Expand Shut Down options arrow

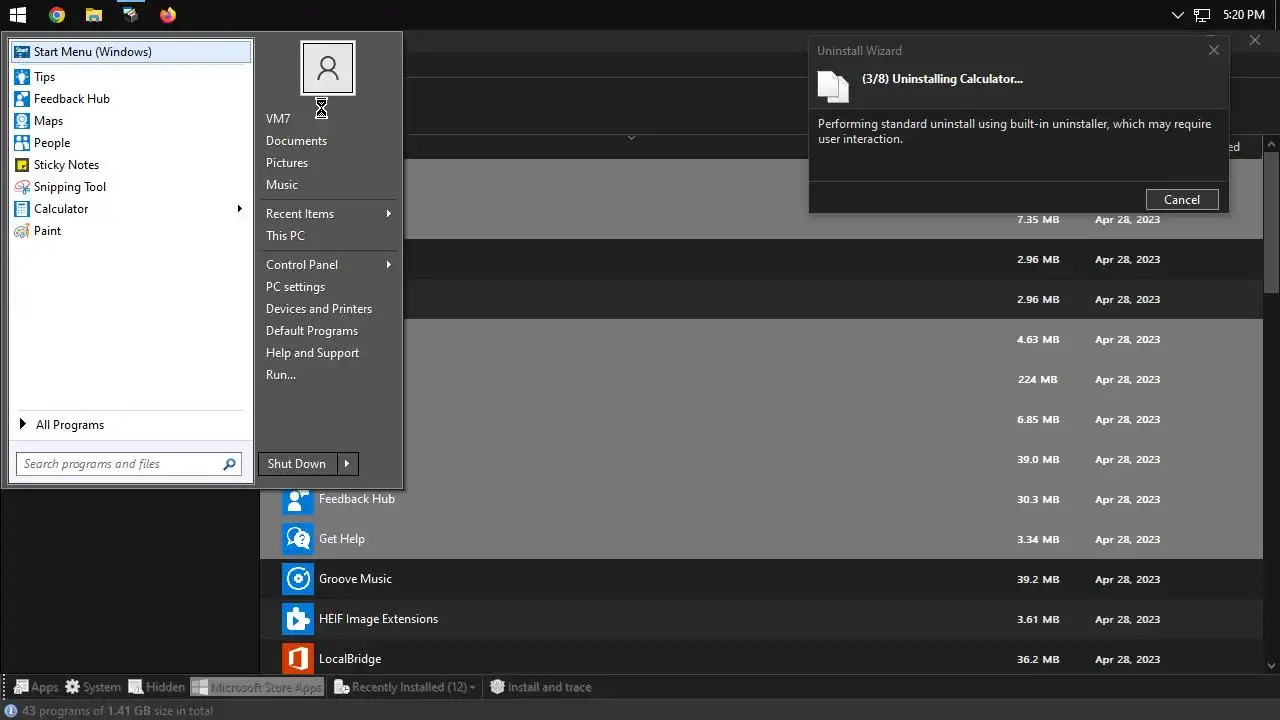tap(347, 464)
